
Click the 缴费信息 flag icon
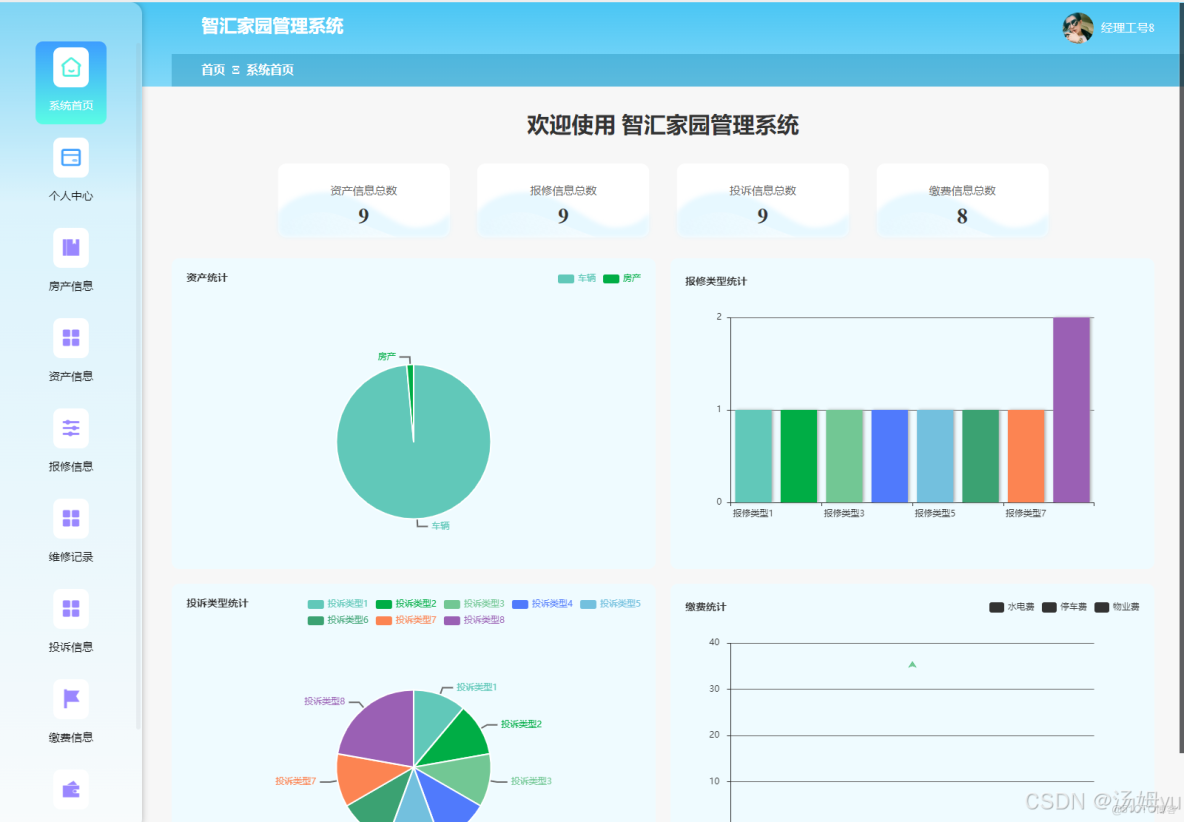(70, 698)
